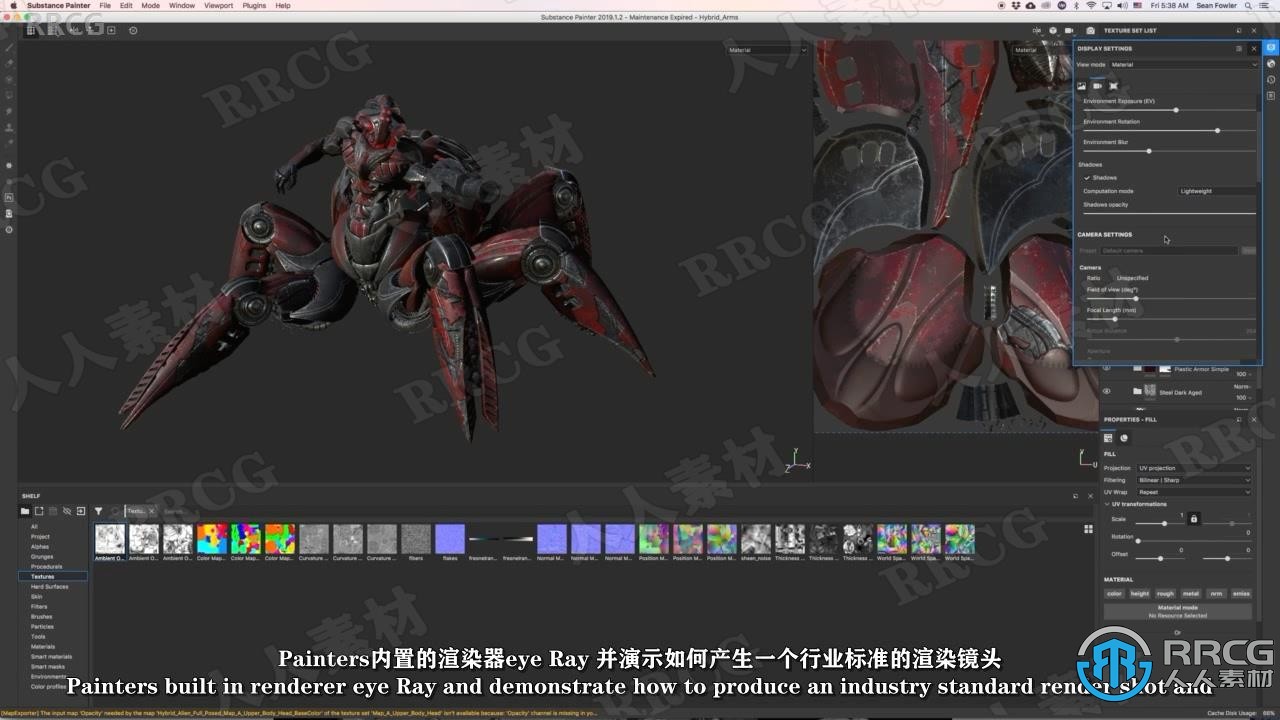Open Computation mode Lightweight dropdown
The height and width of the screenshot is (720, 1280).
[1217, 191]
